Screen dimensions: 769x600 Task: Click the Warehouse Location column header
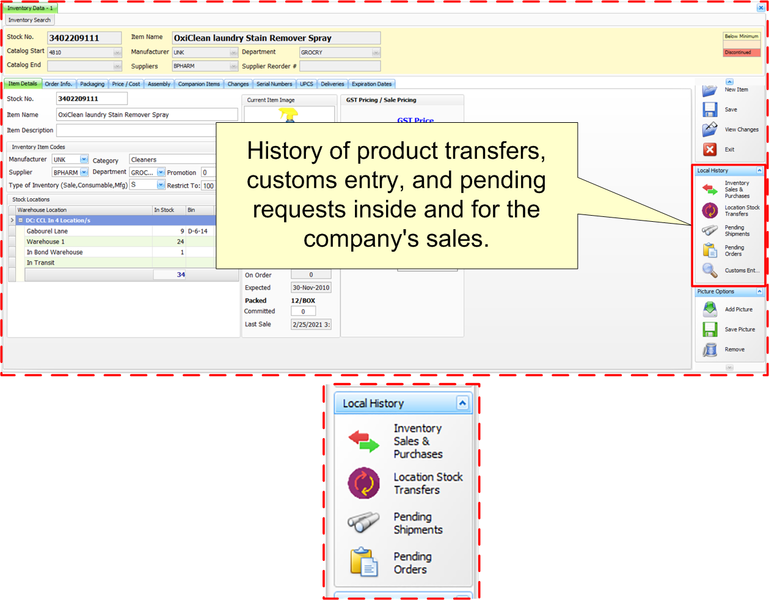click(x=84, y=210)
